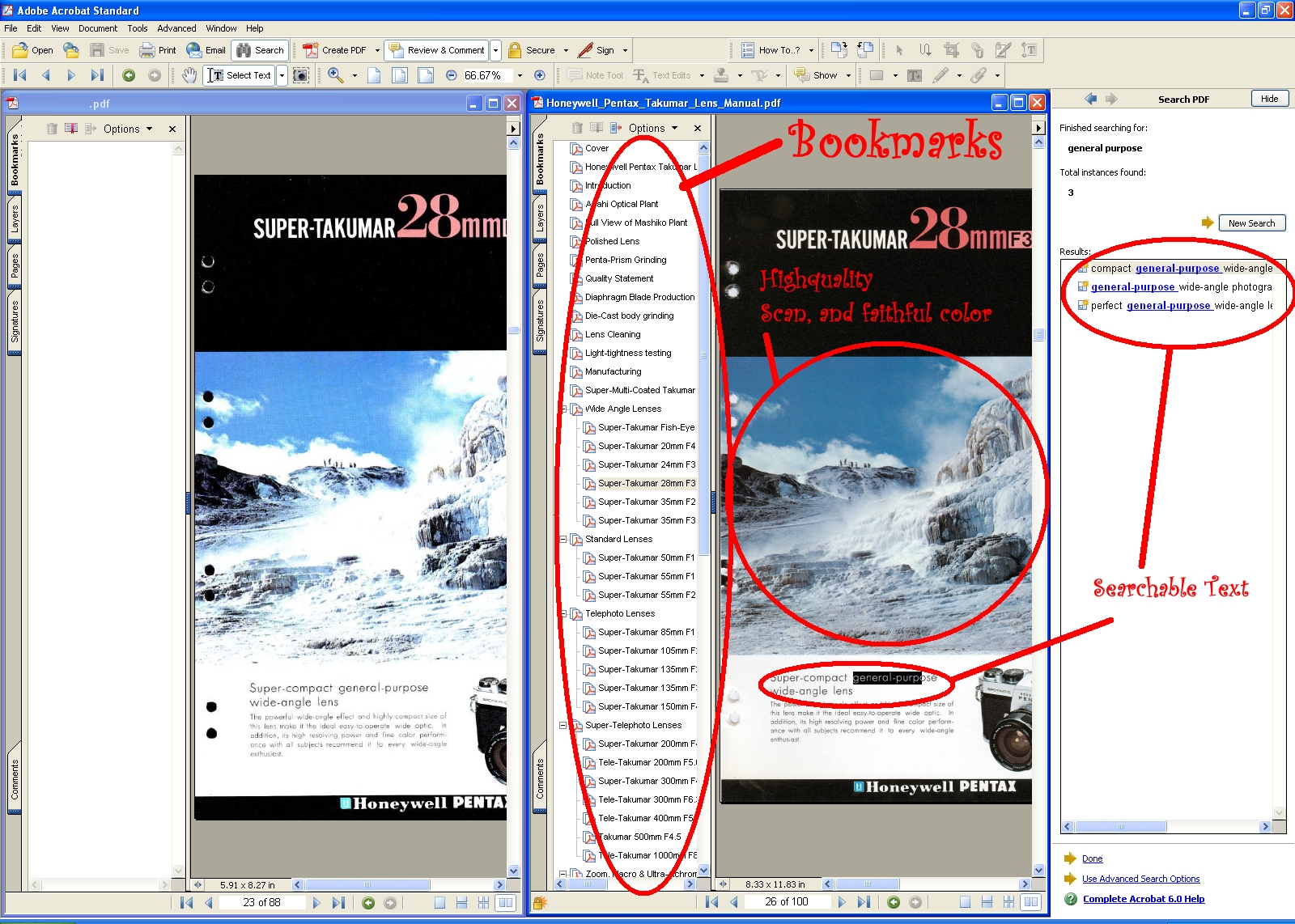Viewport: 1295px width, 924px height.
Task: Select the Text Edits tool
Action: click(x=662, y=75)
